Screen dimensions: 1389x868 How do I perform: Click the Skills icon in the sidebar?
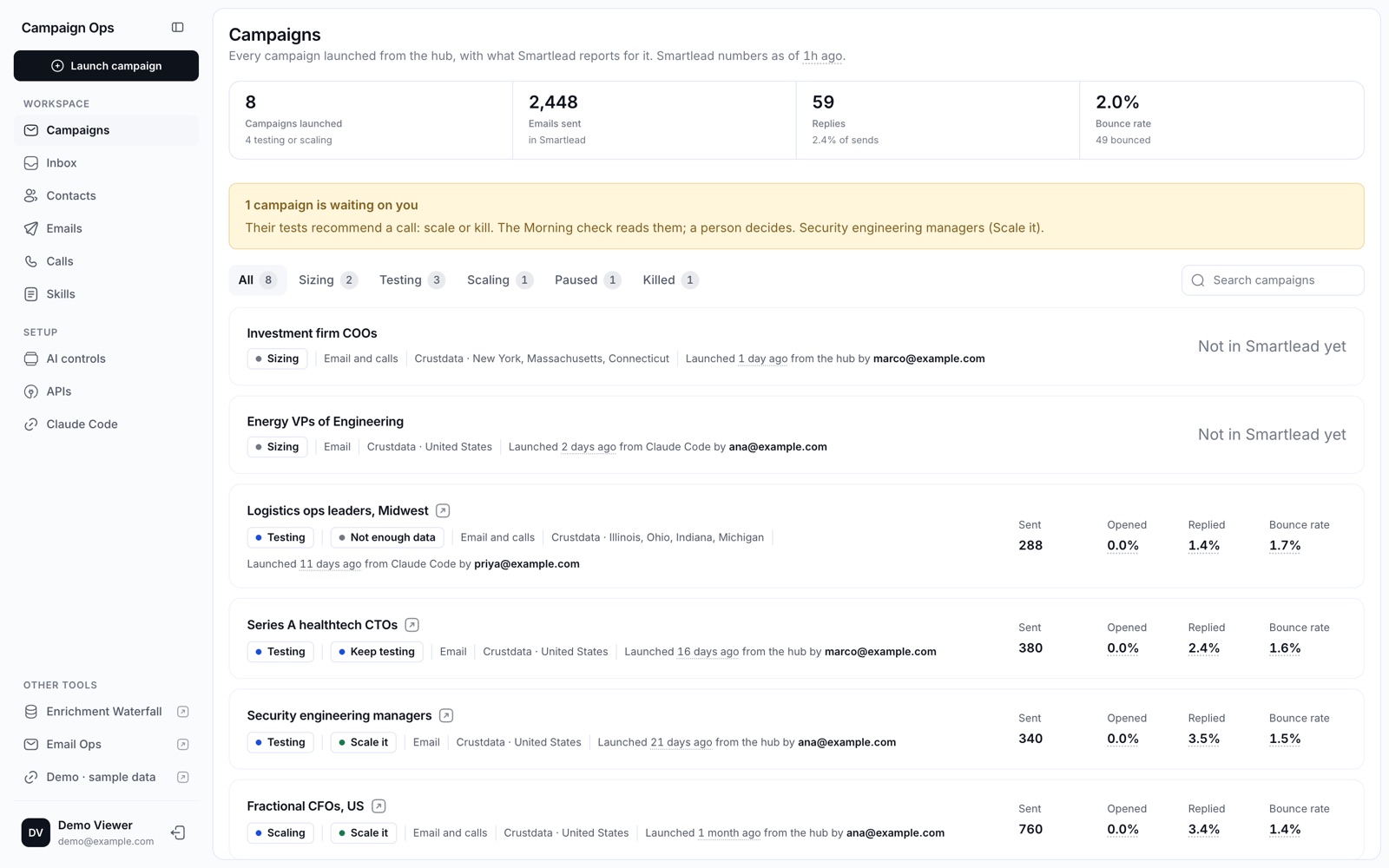(31, 294)
